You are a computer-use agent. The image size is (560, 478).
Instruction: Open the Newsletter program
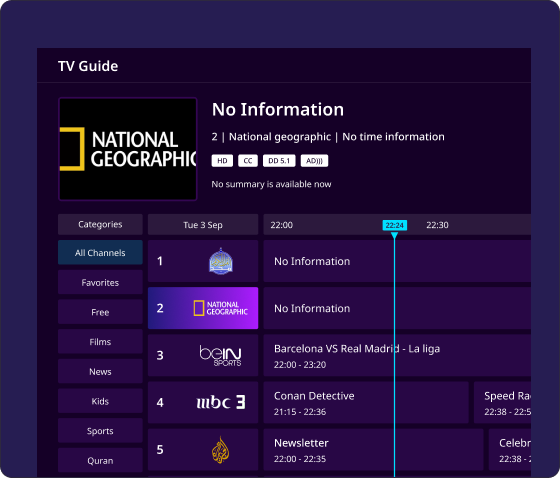point(373,450)
